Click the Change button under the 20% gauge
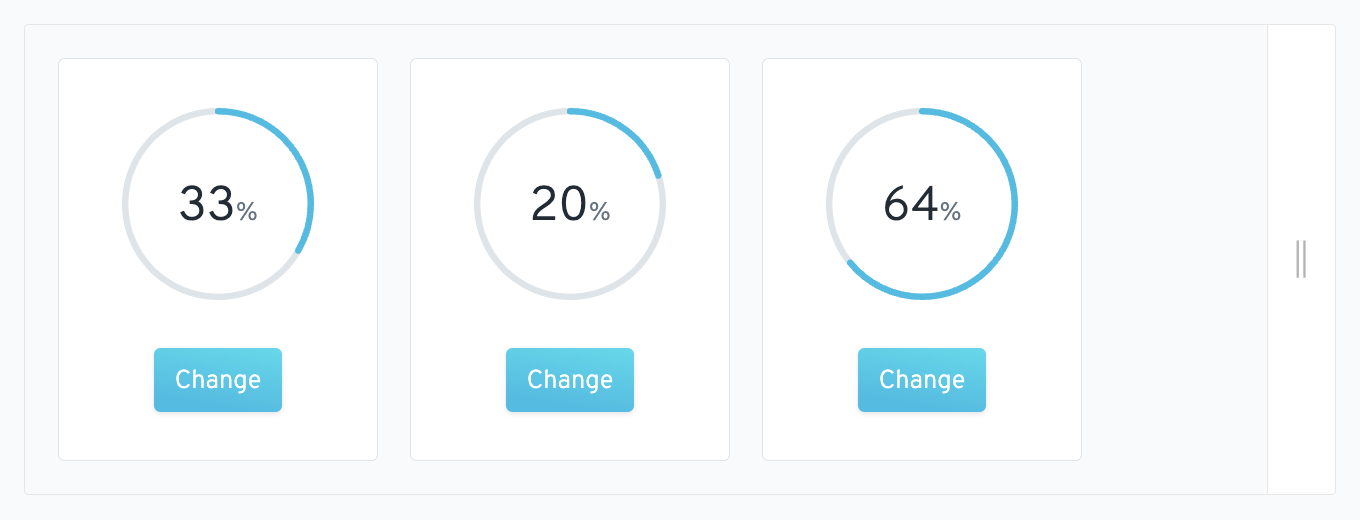The image size is (1360, 520). [x=570, y=380]
